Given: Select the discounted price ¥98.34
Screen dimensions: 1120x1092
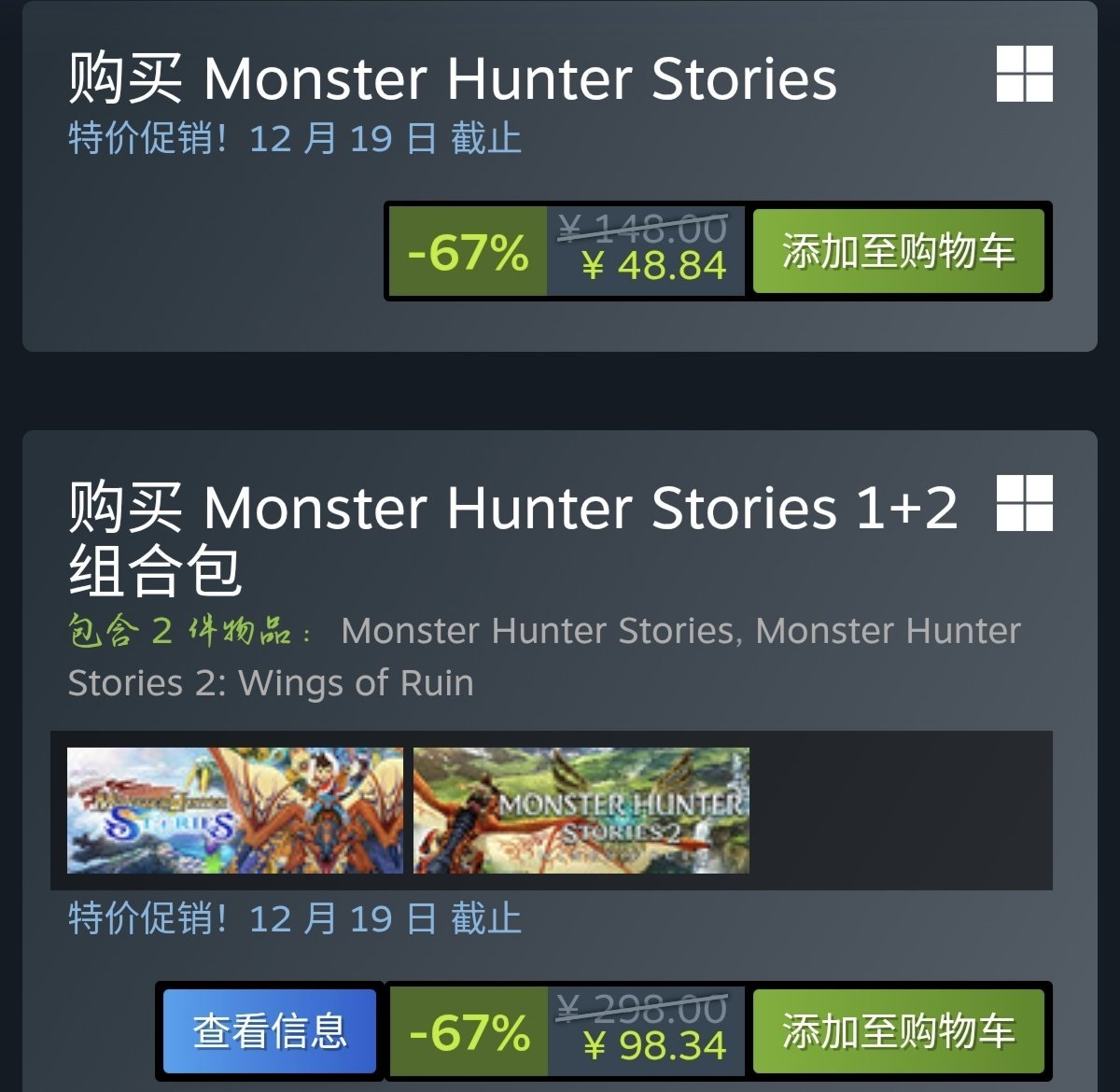Looking at the screenshot, I should [x=653, y=1045].
